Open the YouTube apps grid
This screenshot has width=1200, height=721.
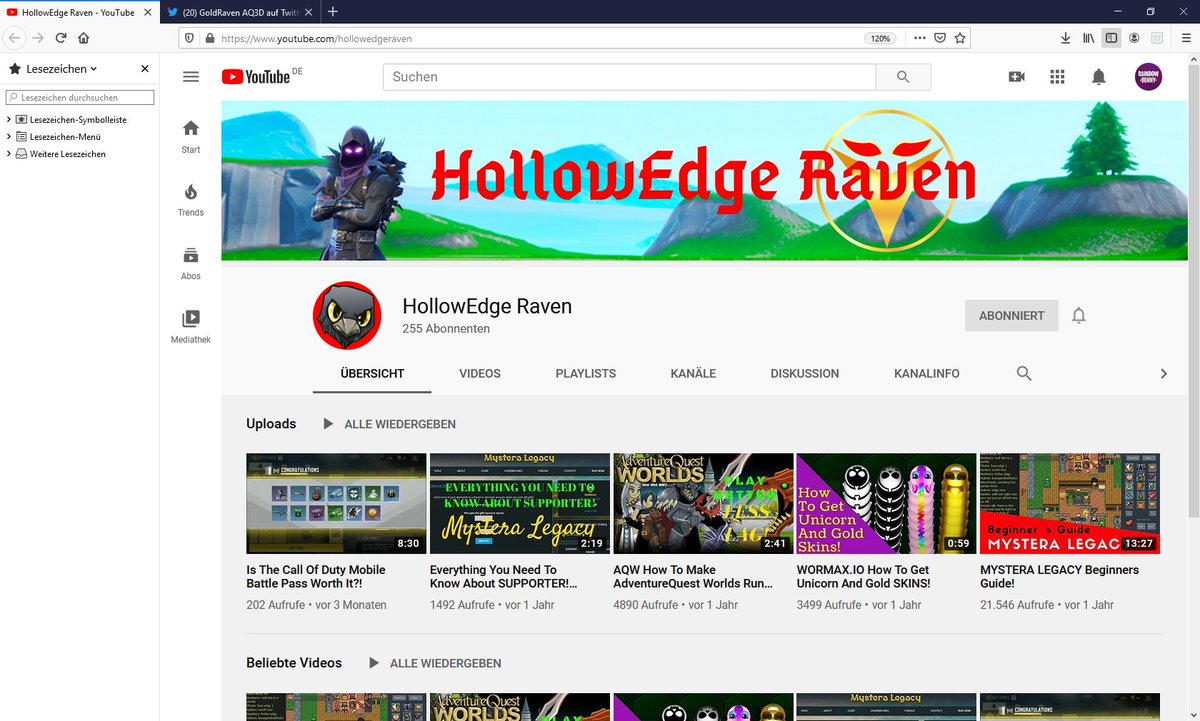click(1058, 77)
